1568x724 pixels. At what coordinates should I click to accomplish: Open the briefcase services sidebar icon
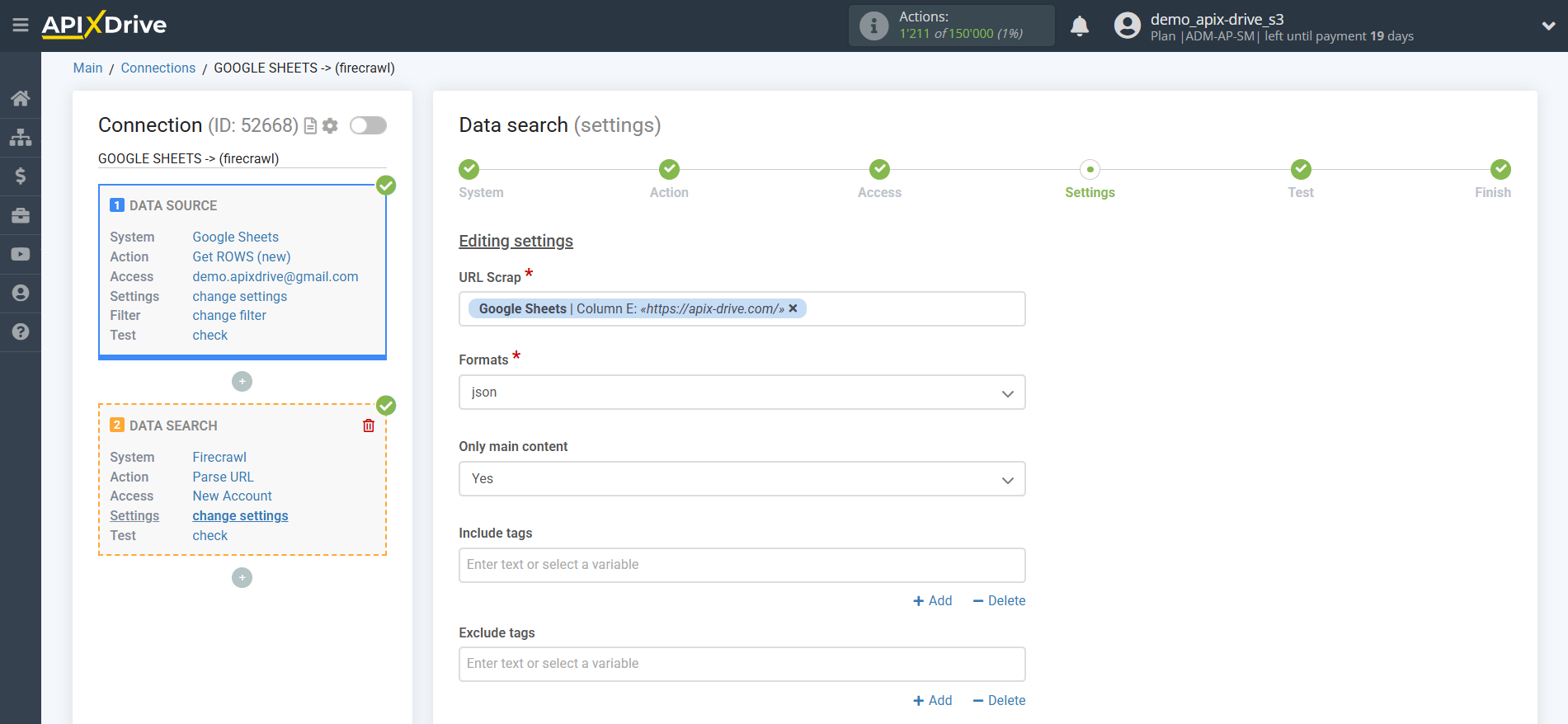pos(21,215)
